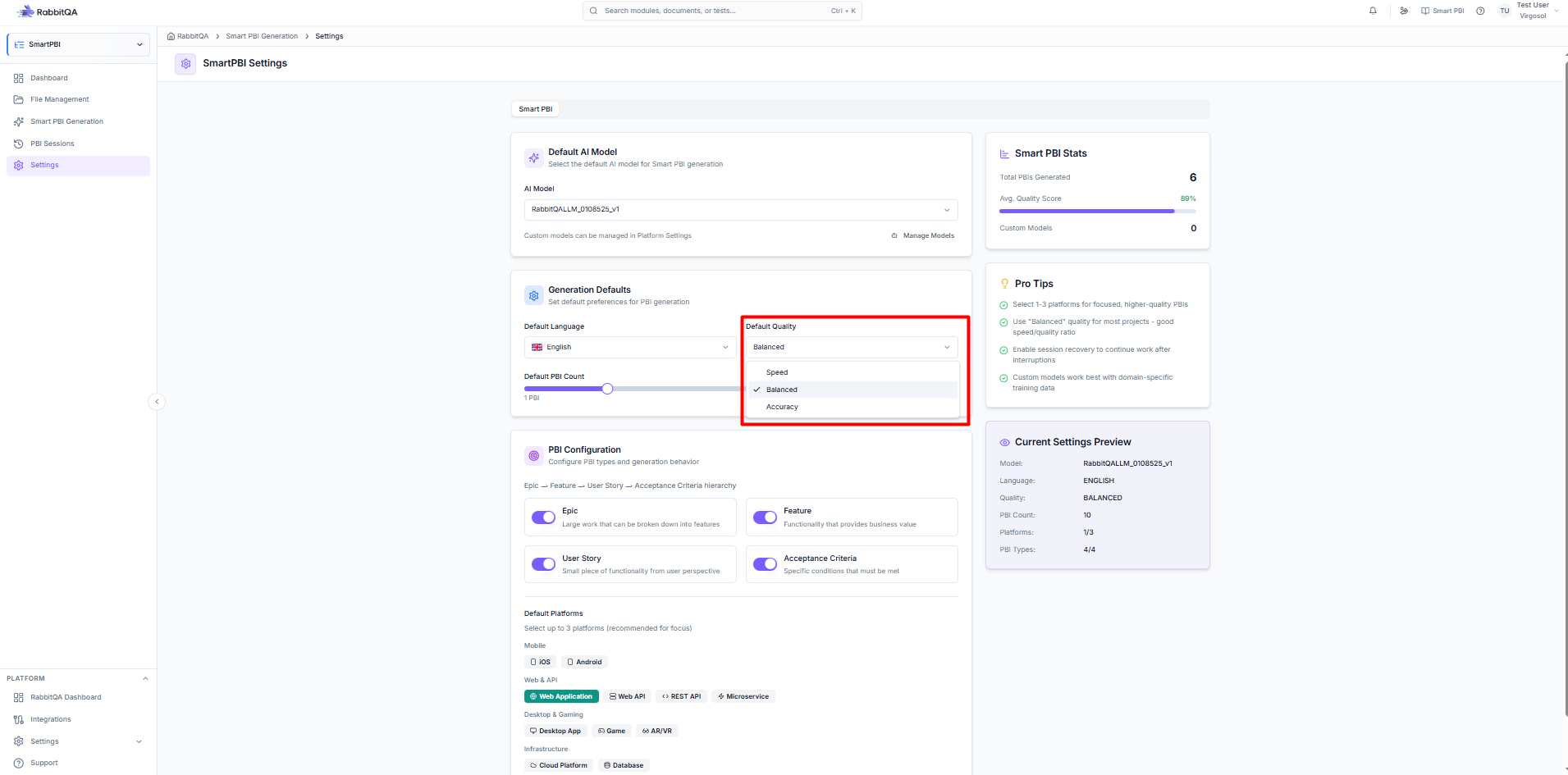Open PBI Sessions history icon
This screenshot has width=1568, height=775.
click(x=18, y=144)
